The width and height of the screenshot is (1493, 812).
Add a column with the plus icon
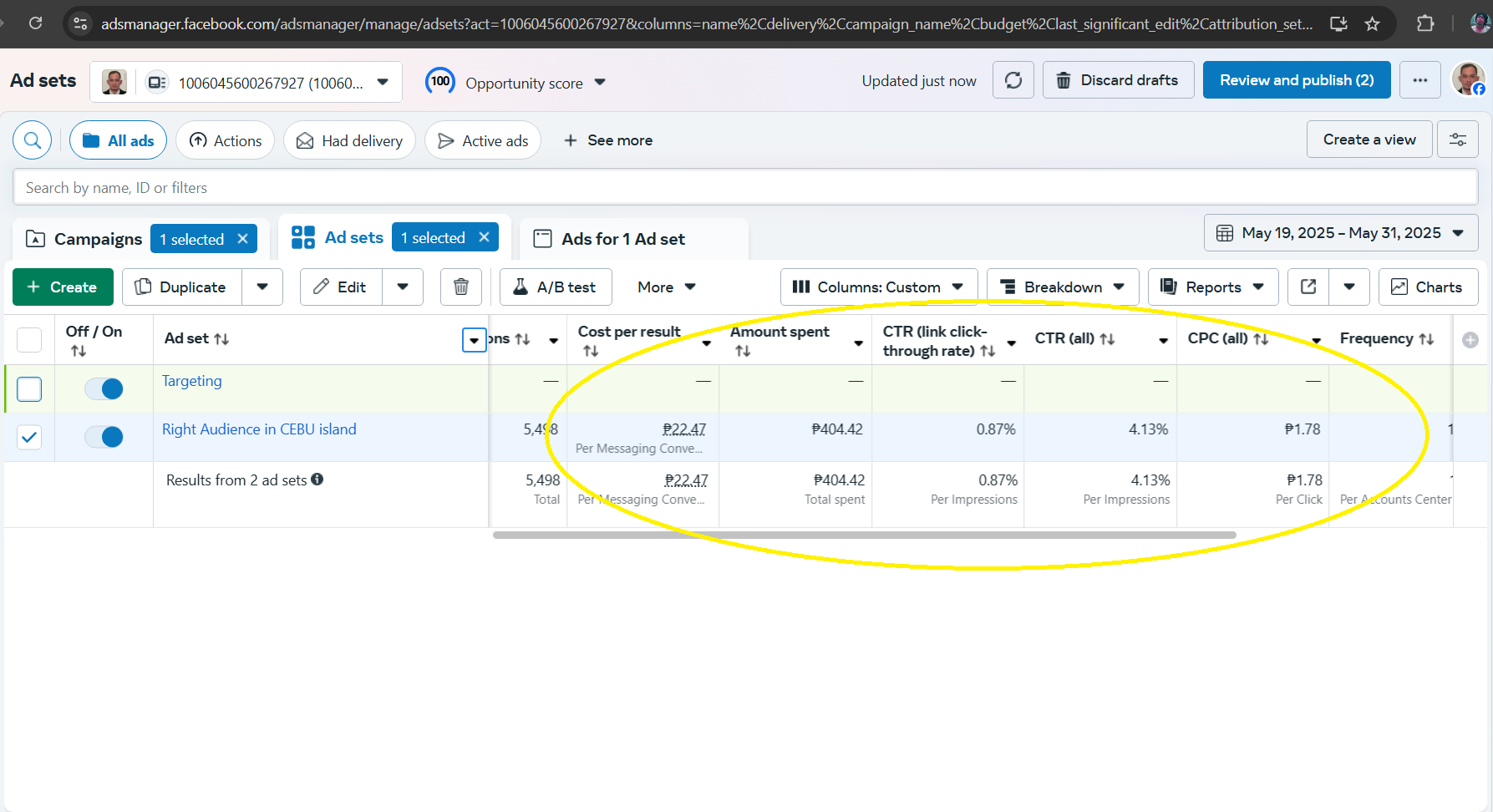coord(1470,339)
